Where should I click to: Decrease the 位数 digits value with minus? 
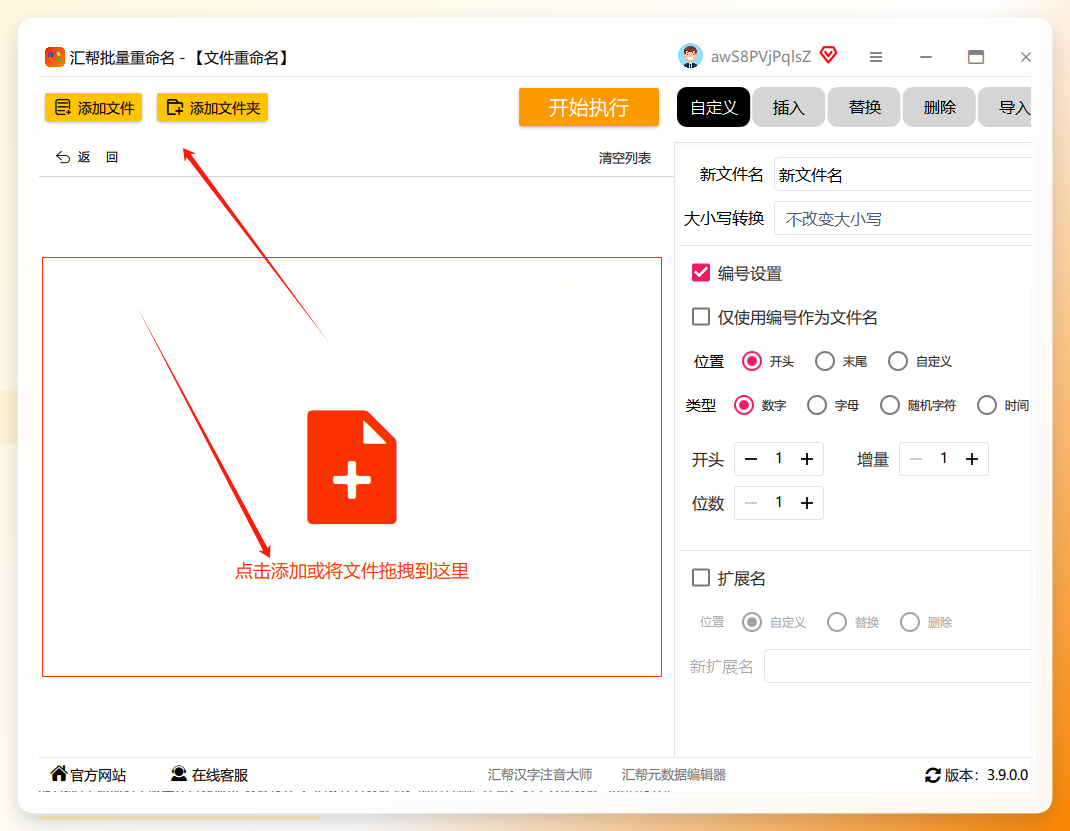751,503
